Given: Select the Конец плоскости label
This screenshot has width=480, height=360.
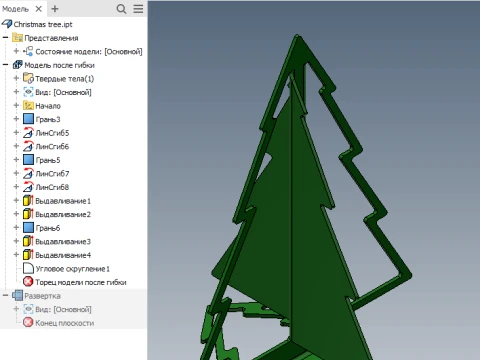Looking at the screenshot, I should click(x=65, y=323).
